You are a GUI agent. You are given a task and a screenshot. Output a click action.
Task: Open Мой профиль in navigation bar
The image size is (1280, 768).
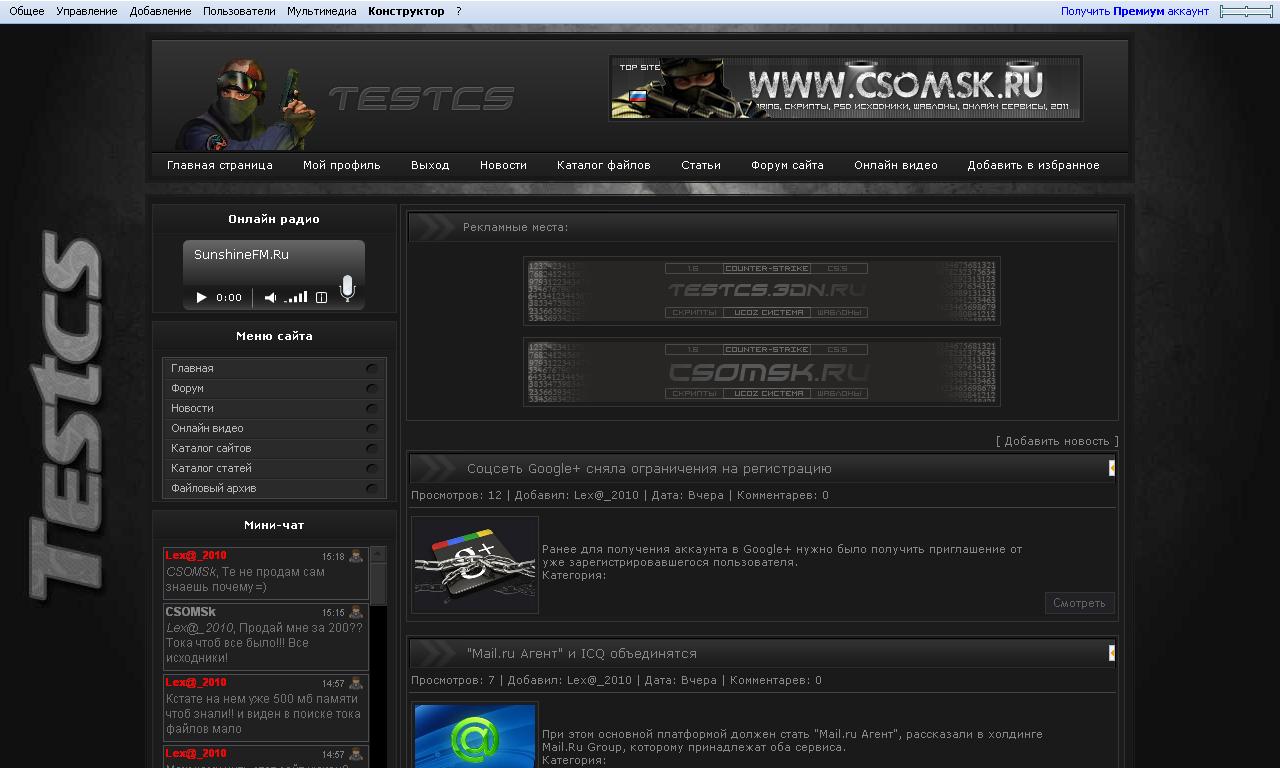[x=342, y=165]
